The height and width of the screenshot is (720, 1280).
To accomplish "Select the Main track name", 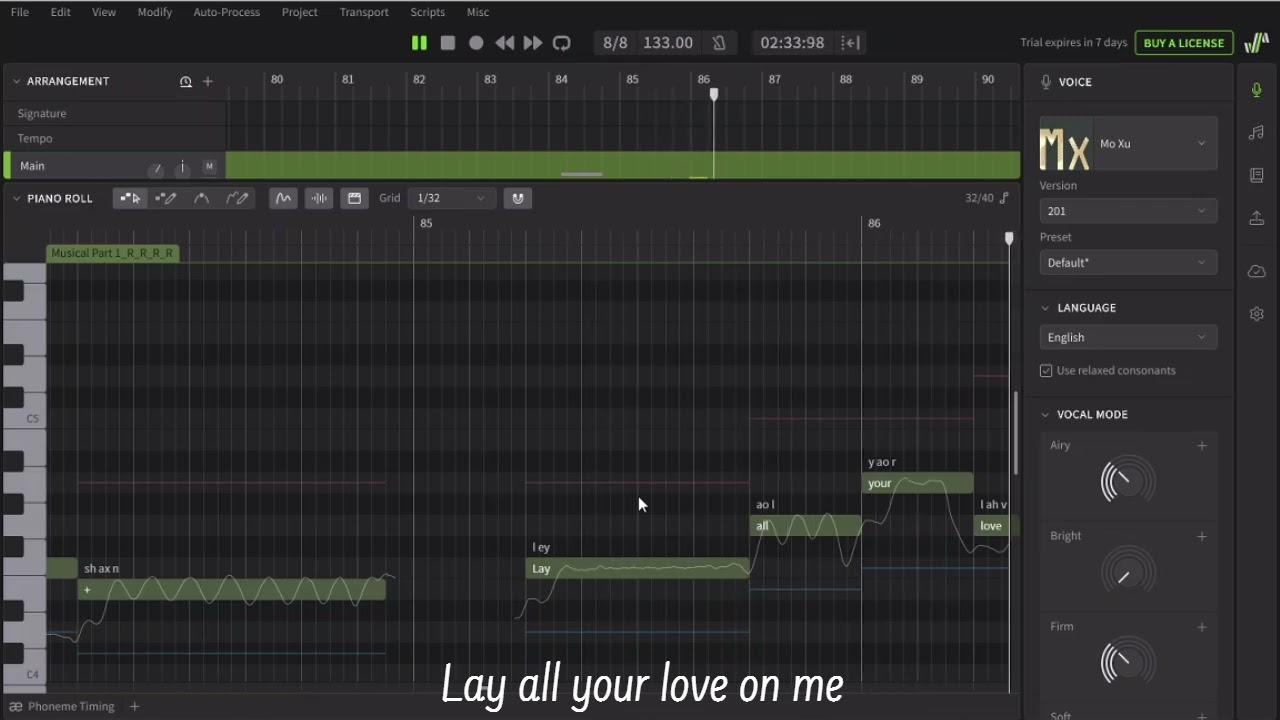I will point(33,166).
